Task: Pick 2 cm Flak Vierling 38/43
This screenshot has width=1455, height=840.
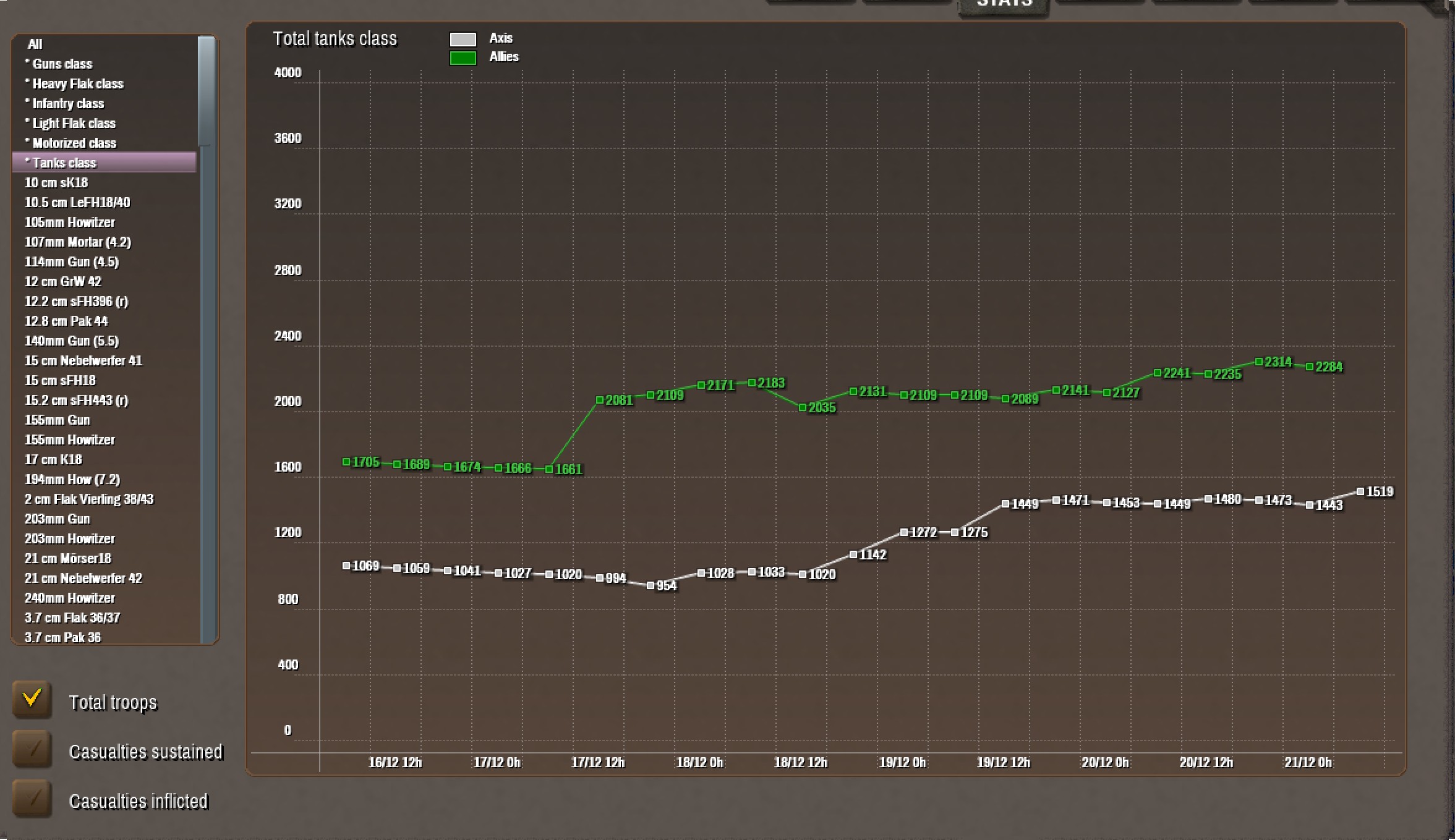Action: coord(88,499)
